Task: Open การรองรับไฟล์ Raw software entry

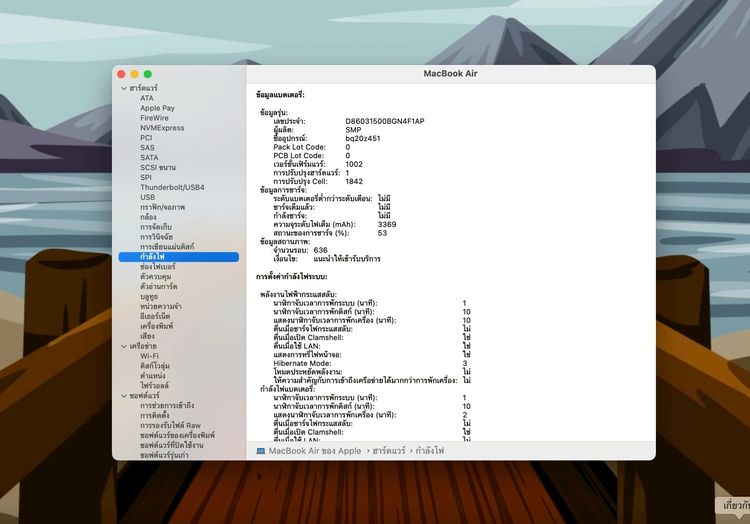Action: (x=170, y=425)
